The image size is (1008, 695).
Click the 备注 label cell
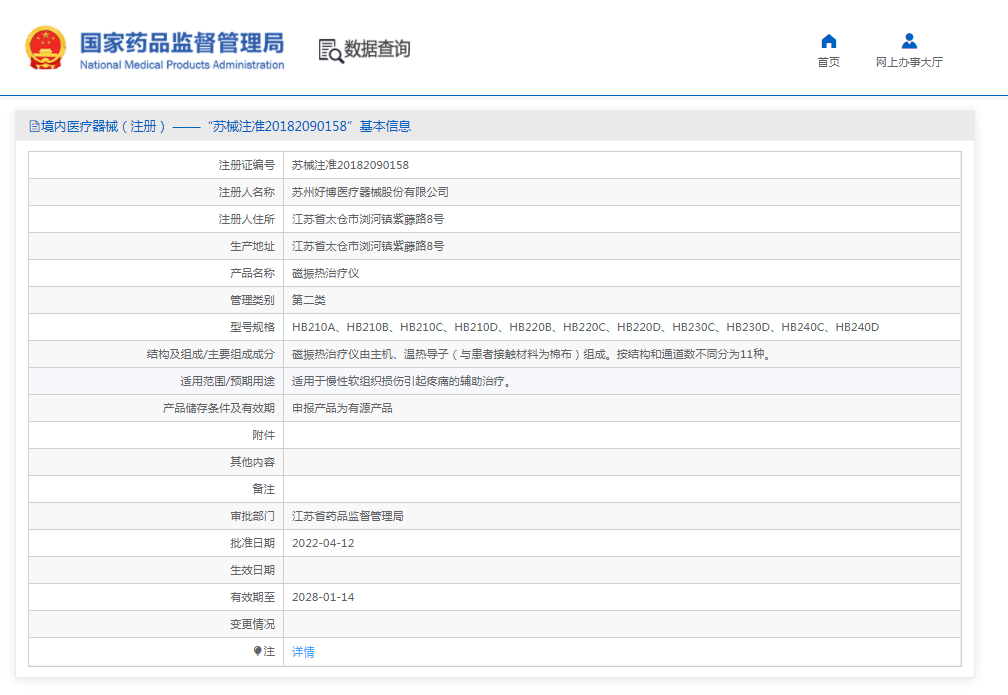tap(156, 489)
